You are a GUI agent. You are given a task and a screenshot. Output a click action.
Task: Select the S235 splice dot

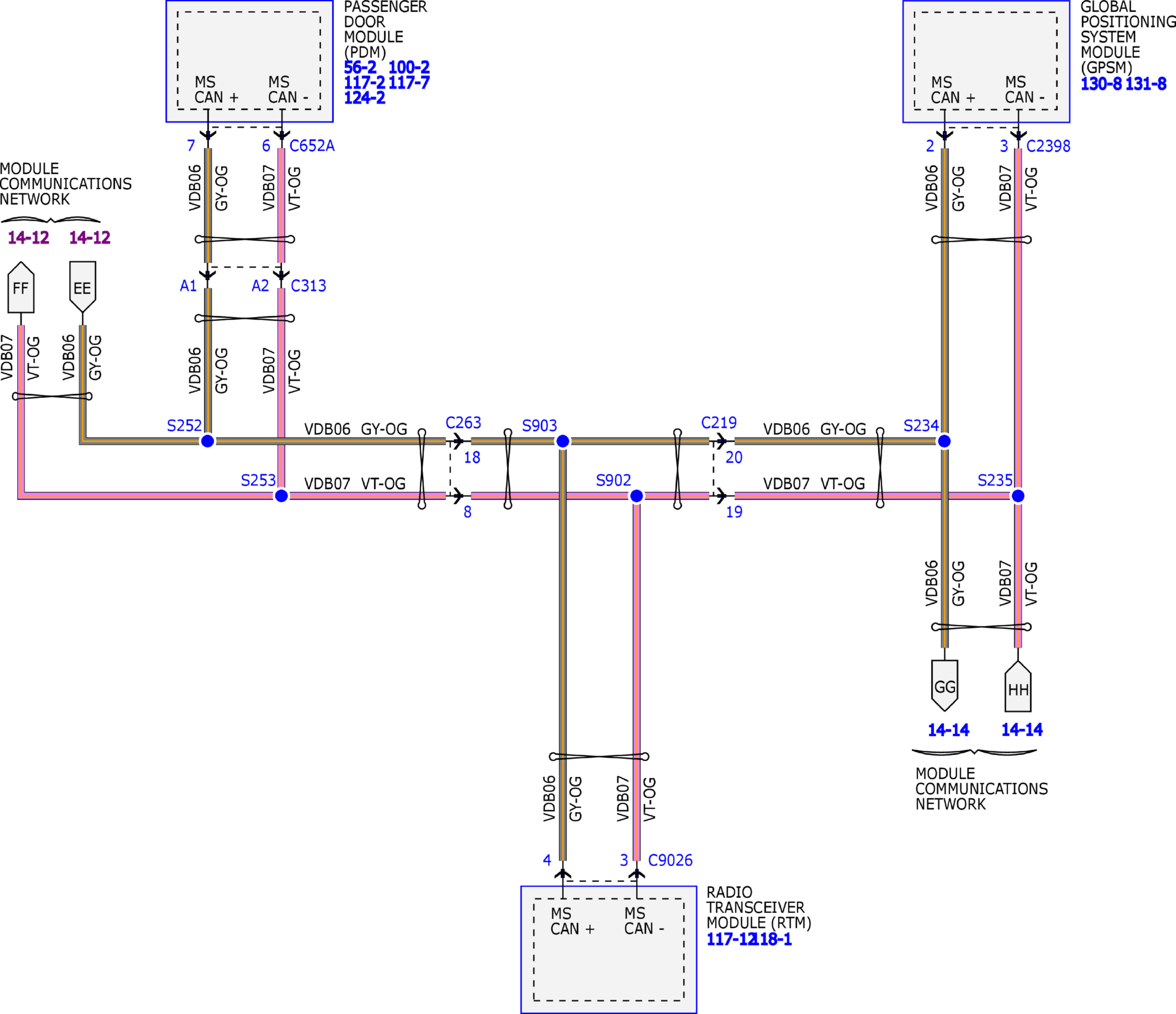coord(1018,496)
